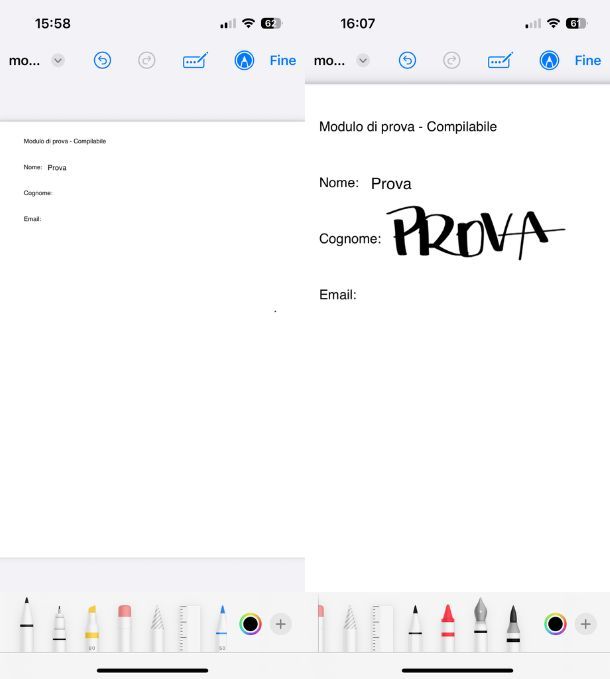The height and width of the screenshot is (679, 610).
Task: Select the pink eraser in left toolbar
Action: (x=124, y=628)
